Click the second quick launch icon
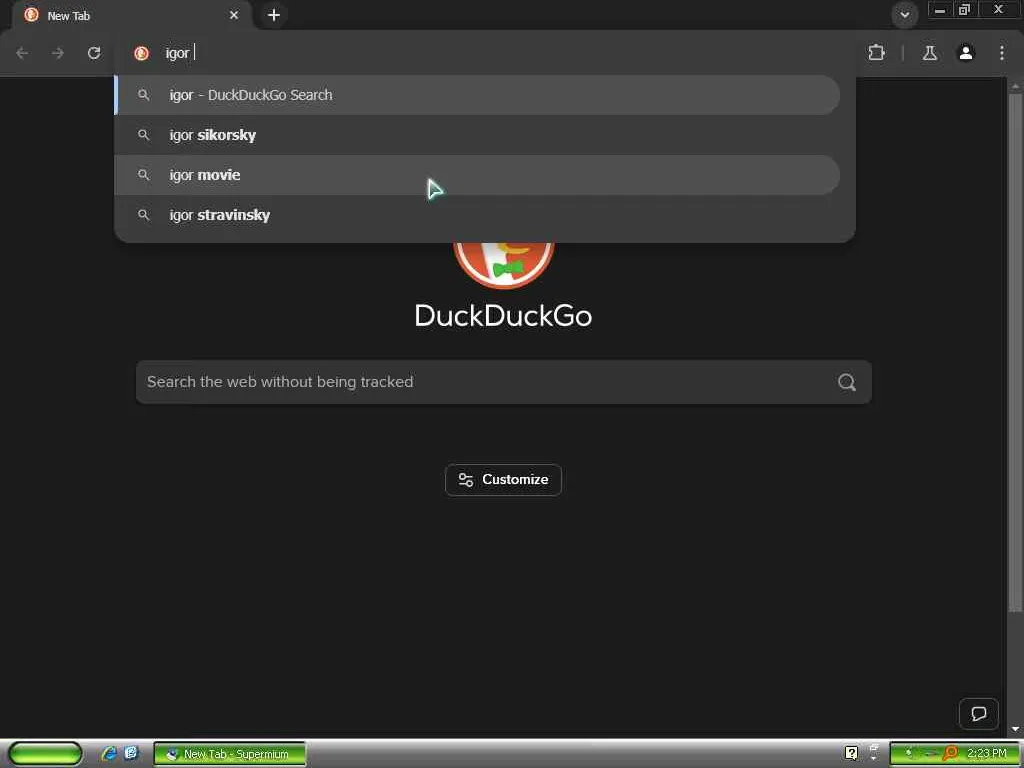Image resolution: width=1024 pixels, height=768 pixels. [131, 754]
